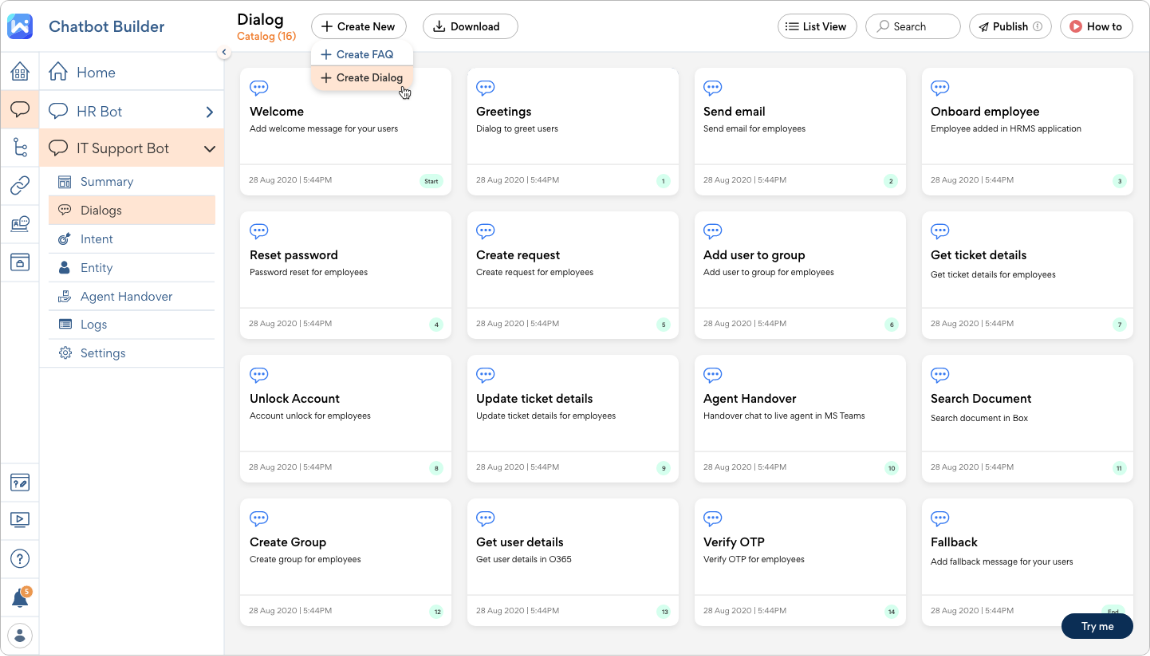
Task: Click 'Employee added in HRMS application' text
Action: click(1006, 128)
